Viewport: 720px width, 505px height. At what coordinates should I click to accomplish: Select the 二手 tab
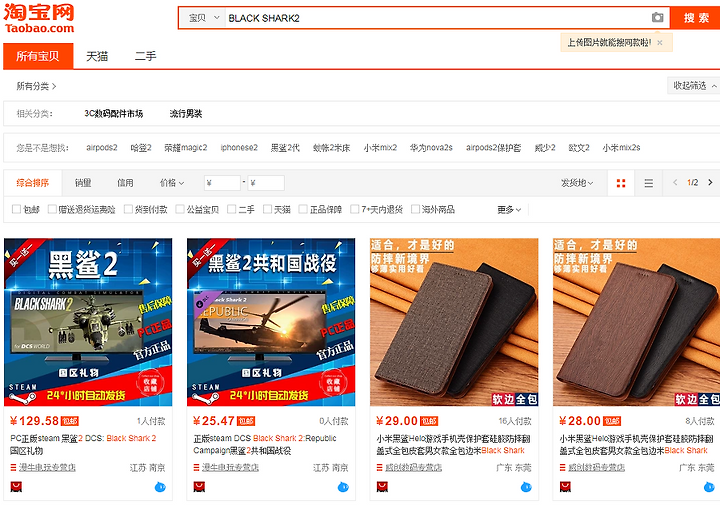(146, 56)
